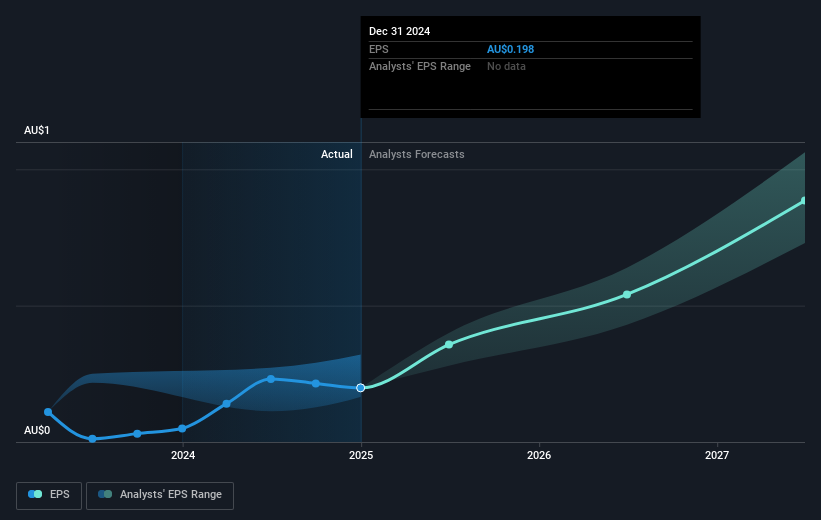Click the EPS legend color icon
Viewport: 821px width, 520px height.
(x=35, y=494)
